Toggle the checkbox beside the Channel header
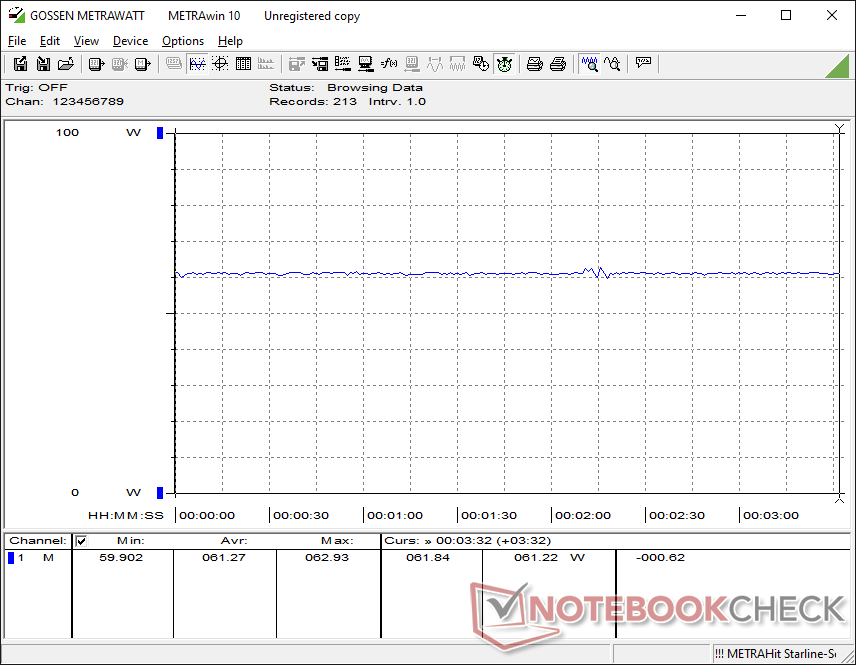Viewport: 856px width, 665px height. tap(82, 541)
